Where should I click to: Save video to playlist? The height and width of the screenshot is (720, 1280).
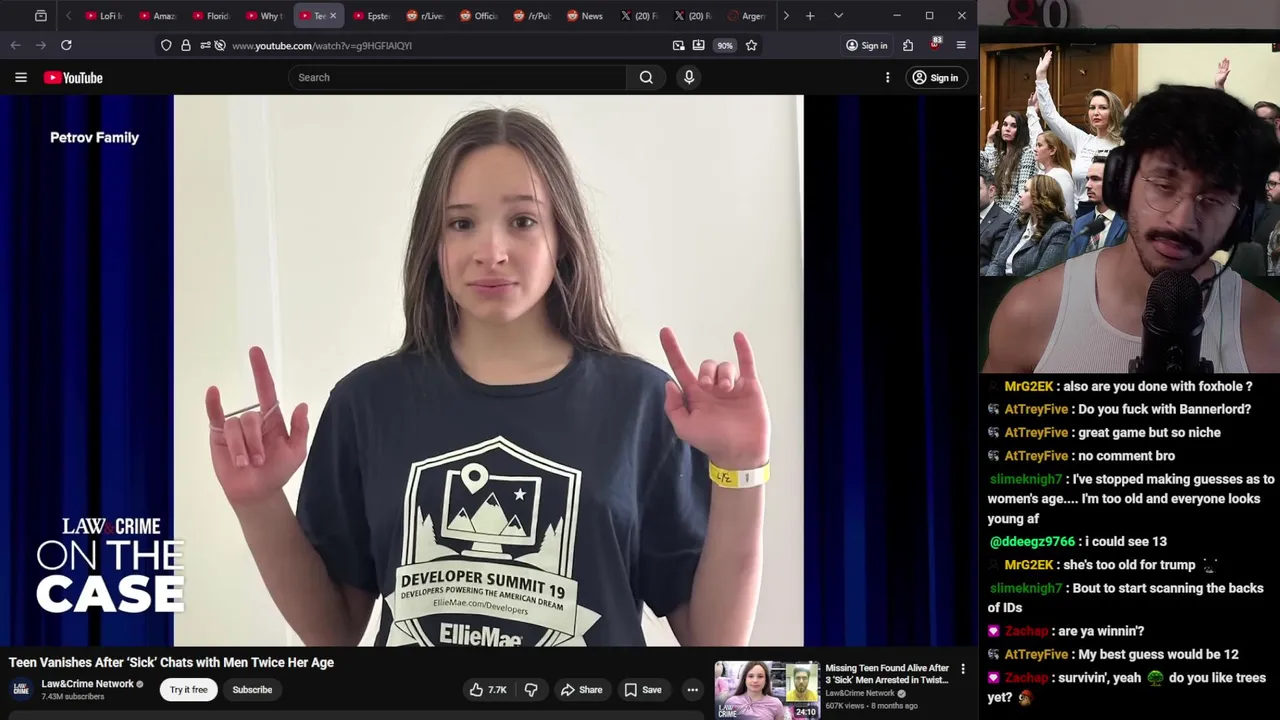click(642, 689)
